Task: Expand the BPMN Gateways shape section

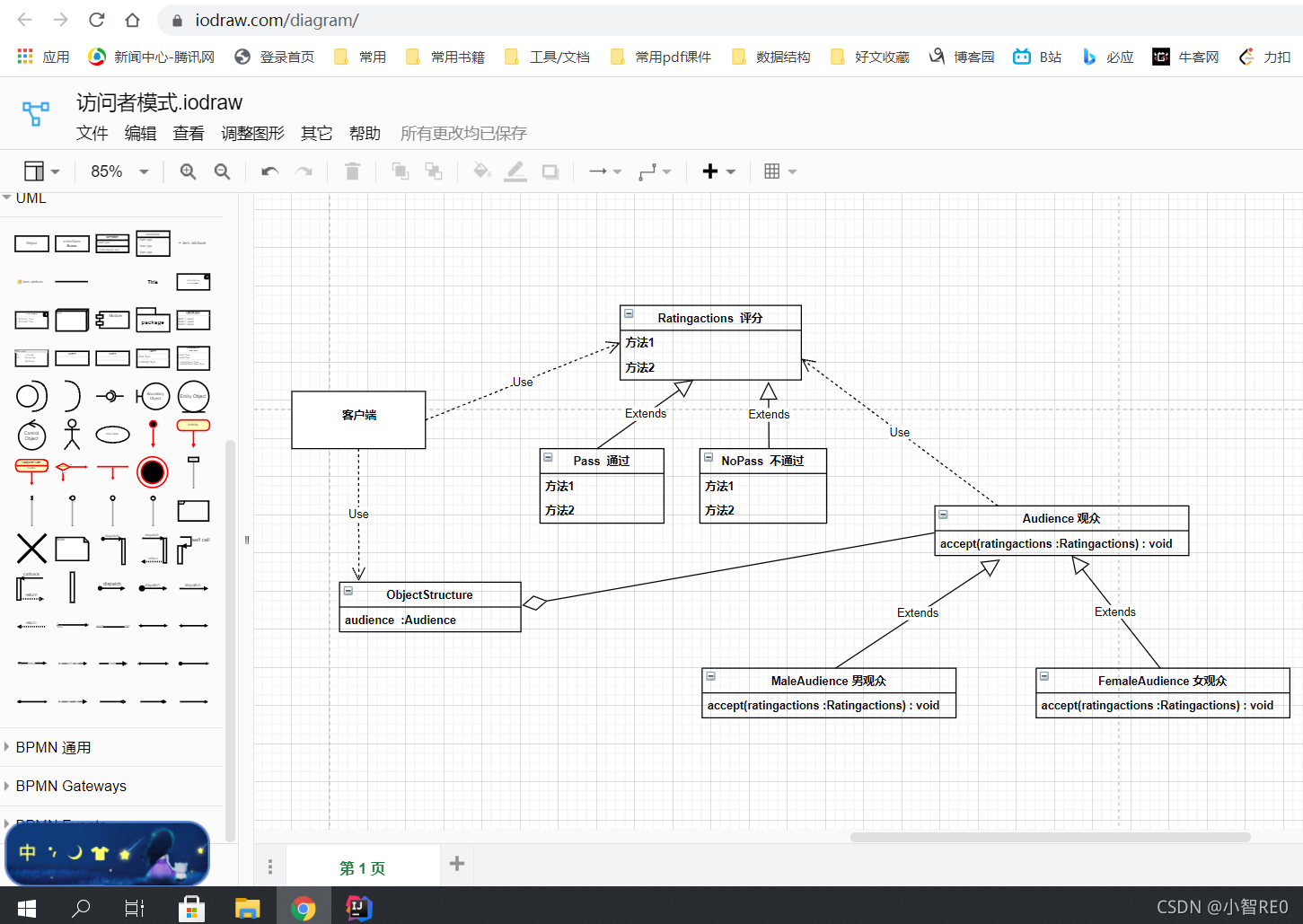Action: 71,786
